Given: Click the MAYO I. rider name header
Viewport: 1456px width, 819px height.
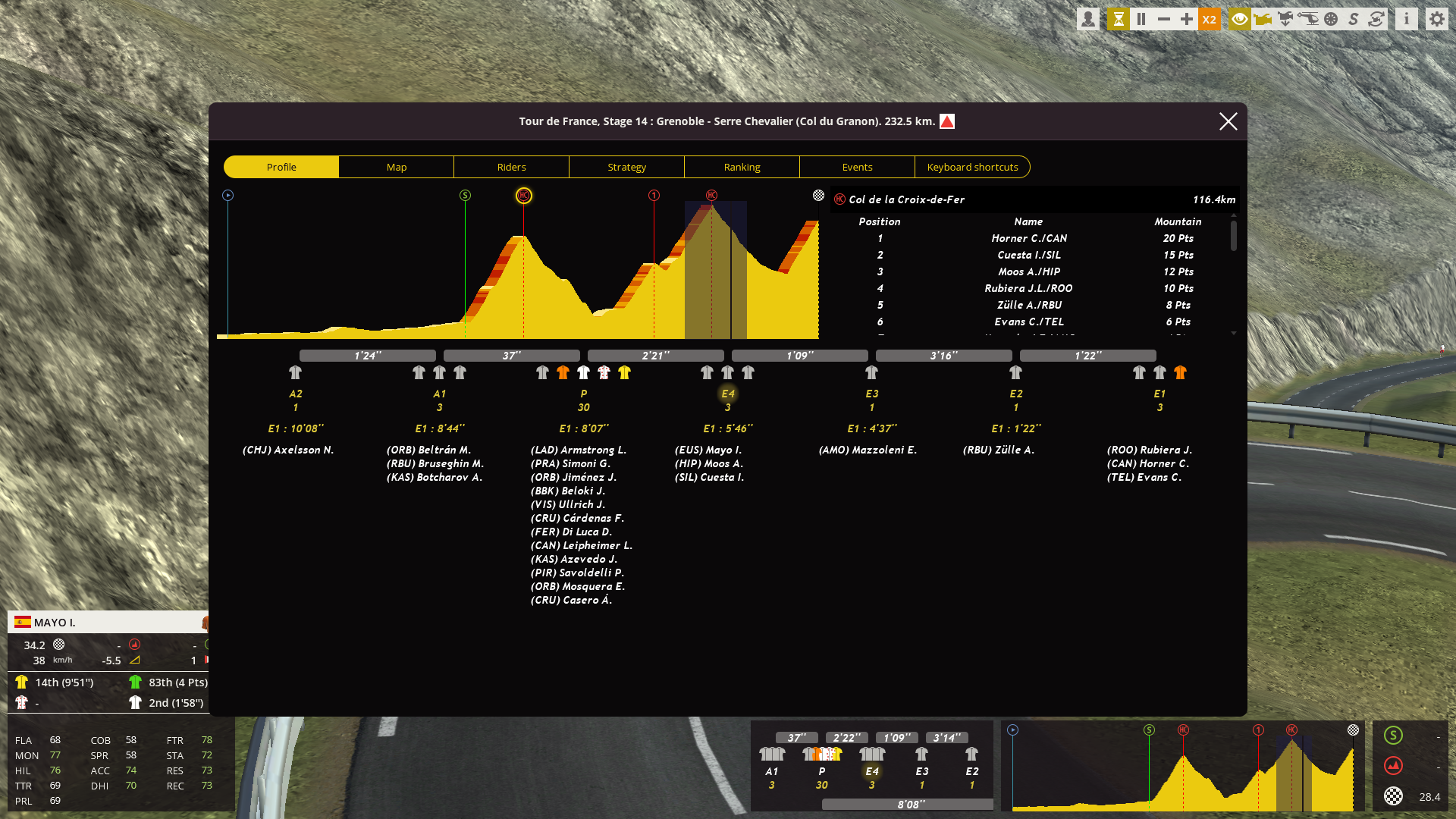Looking at the screenshot, I should tap(55, 623).
